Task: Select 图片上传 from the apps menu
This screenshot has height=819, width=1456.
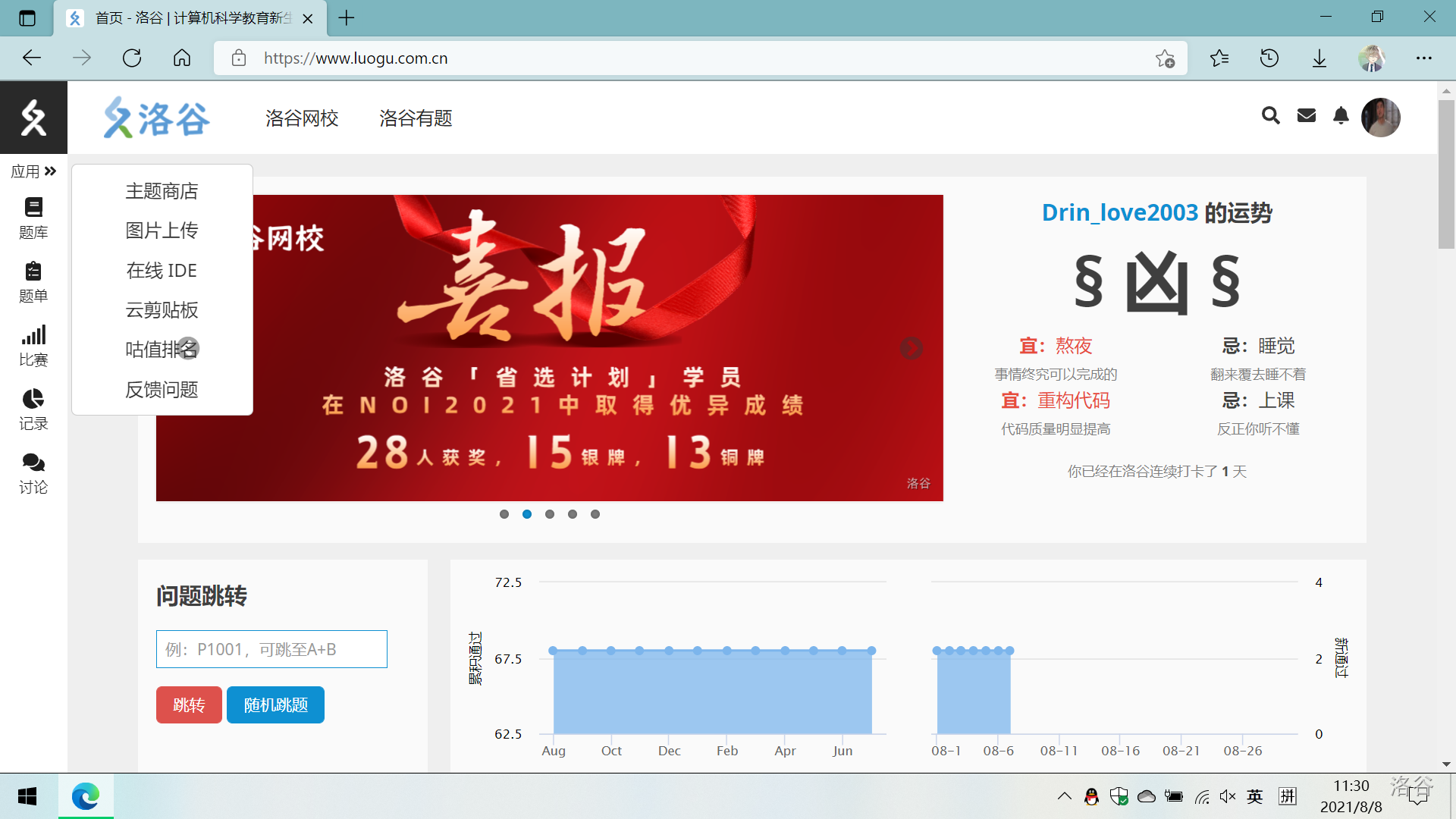Action: click(x=162, y=231)
